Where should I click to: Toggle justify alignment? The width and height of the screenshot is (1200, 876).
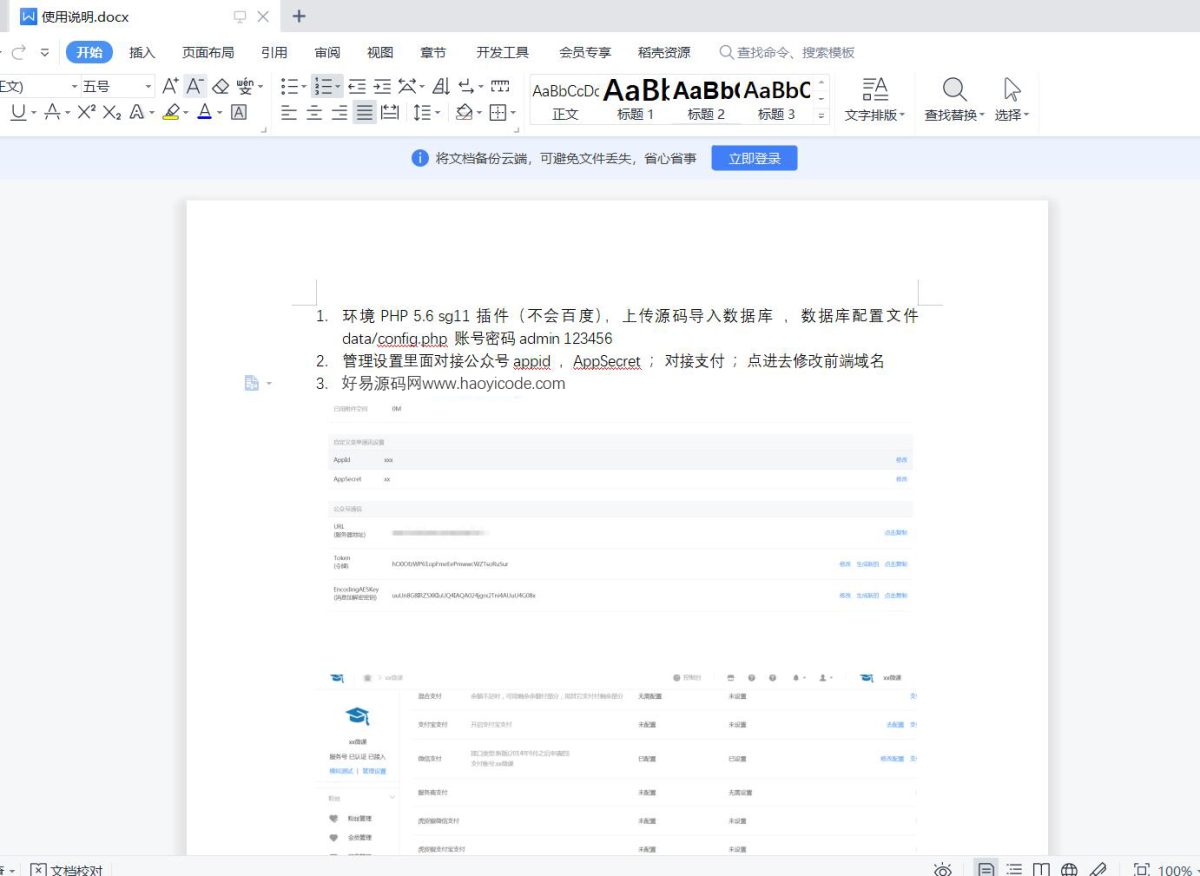[365, 113]
